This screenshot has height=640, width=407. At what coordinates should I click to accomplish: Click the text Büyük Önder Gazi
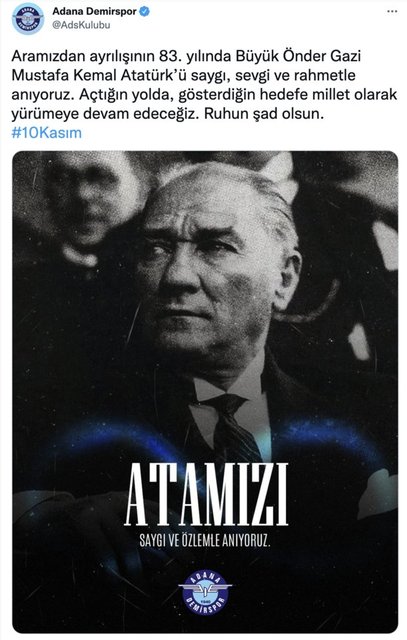(x=298, y=56)
